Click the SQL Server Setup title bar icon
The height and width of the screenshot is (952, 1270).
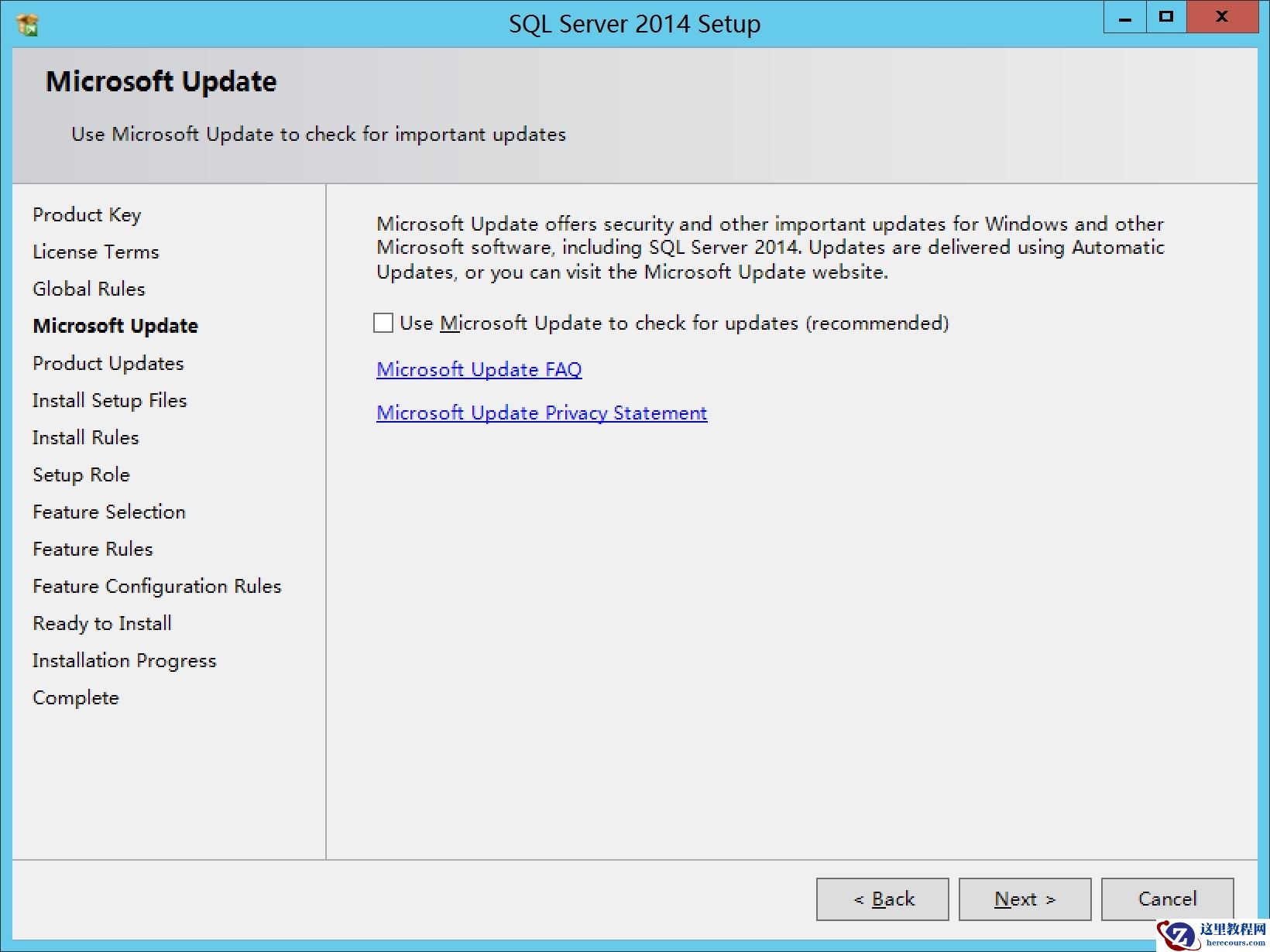click(27, 25)
